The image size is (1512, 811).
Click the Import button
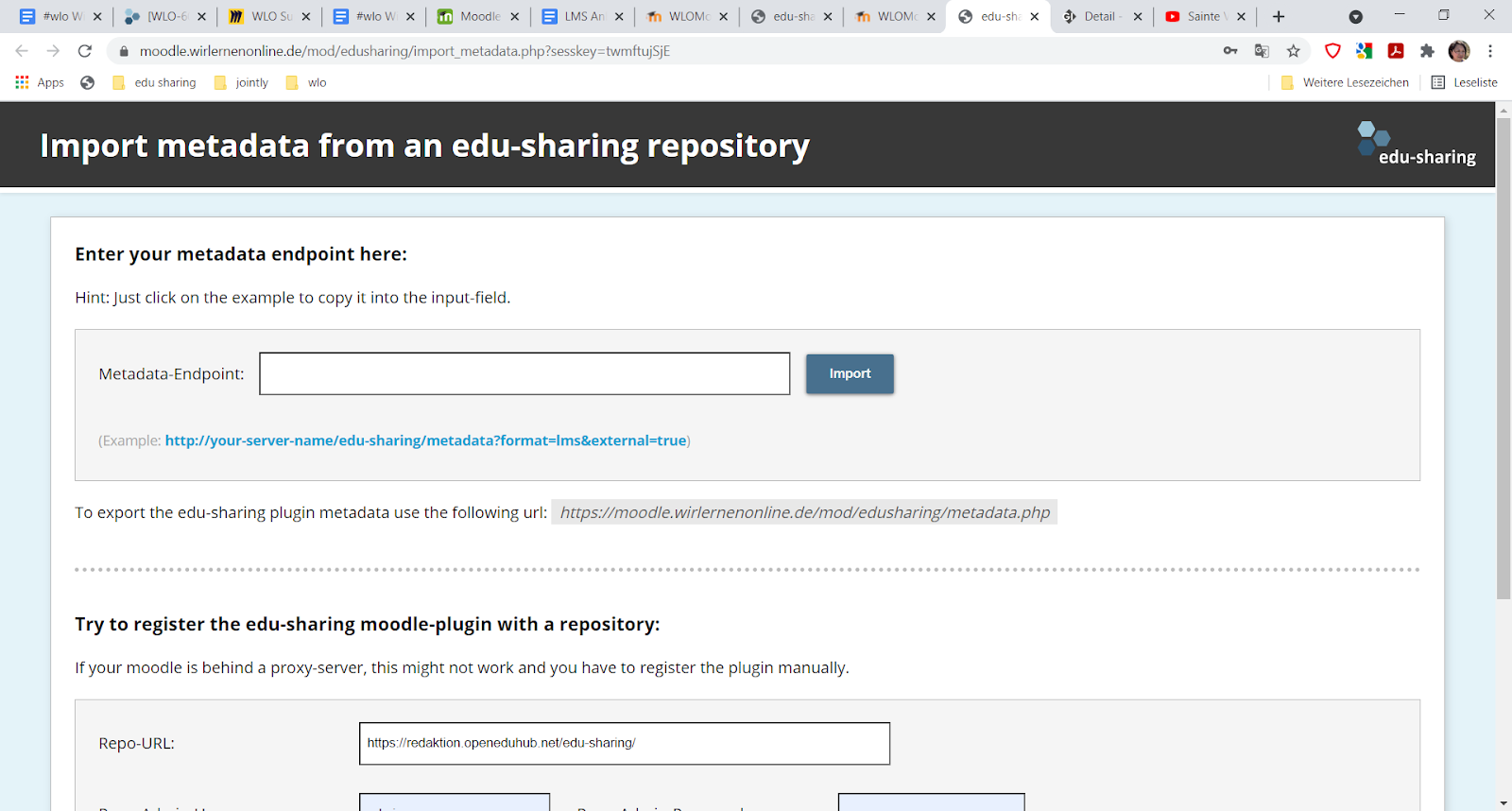click(850, 373)
